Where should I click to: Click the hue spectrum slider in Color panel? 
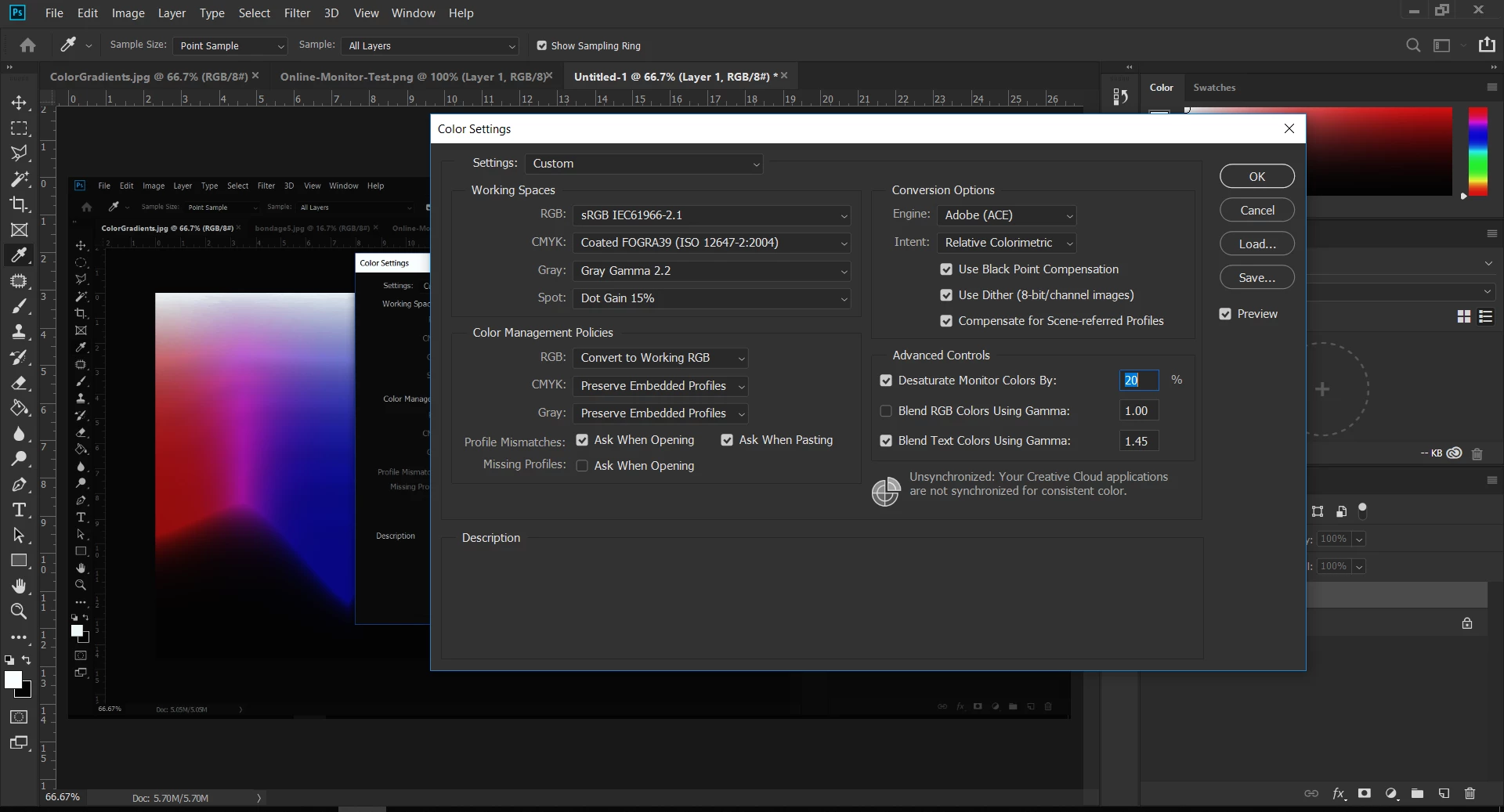pos(1478,152)
